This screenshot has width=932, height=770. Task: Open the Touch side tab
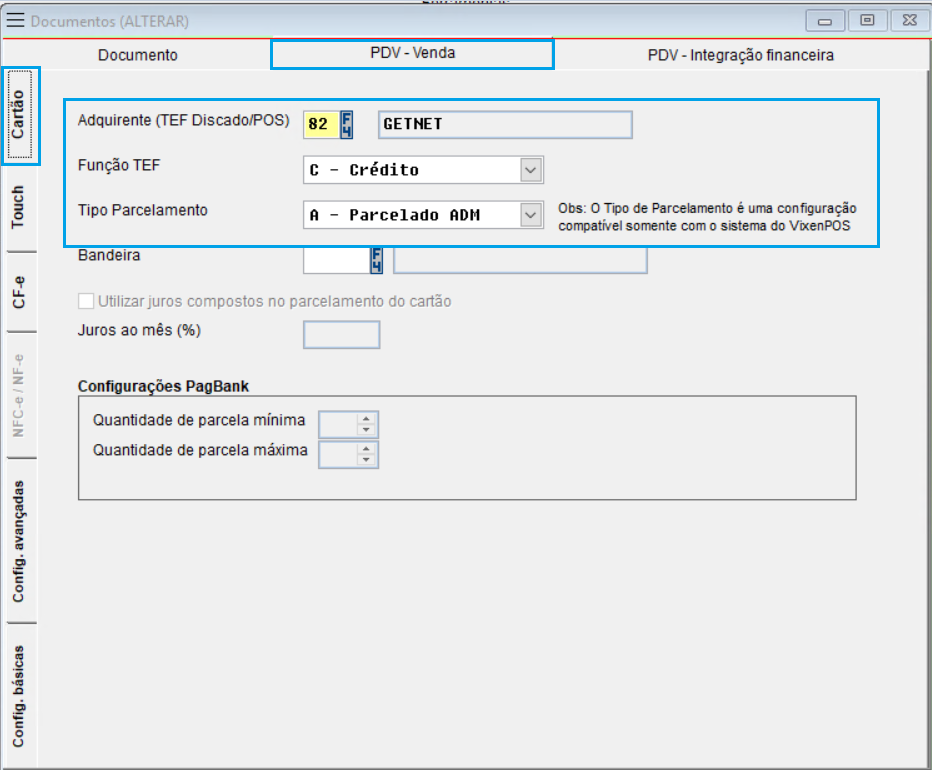(x=18, y=207)
